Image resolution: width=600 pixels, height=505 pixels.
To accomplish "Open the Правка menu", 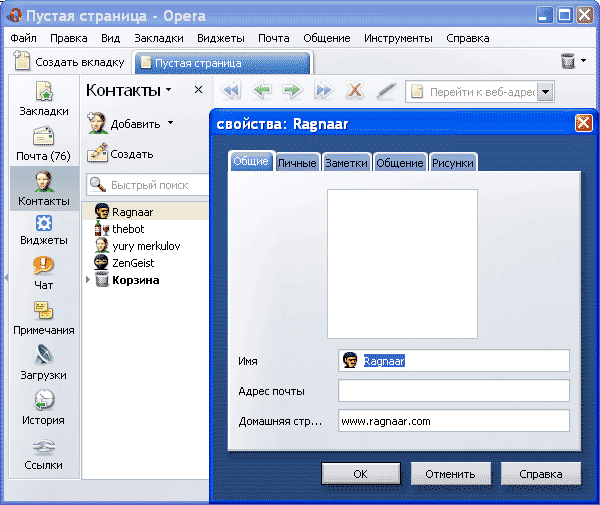I will click(69, 38).
